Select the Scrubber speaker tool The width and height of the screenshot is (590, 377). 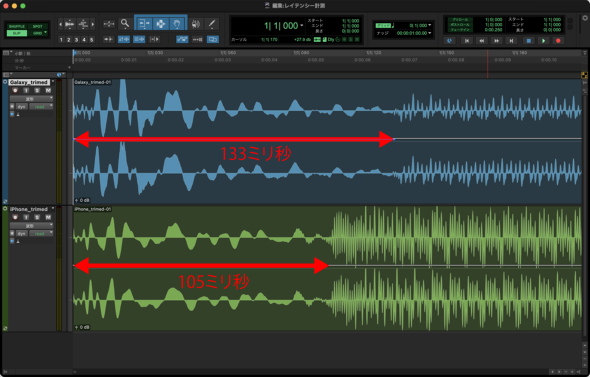(195, 24)
